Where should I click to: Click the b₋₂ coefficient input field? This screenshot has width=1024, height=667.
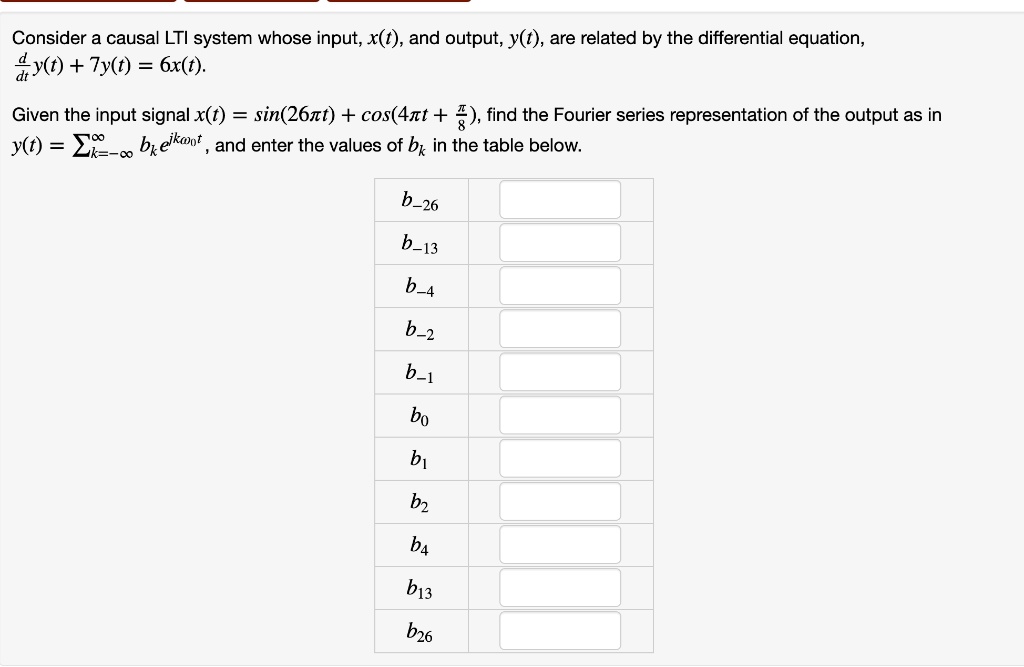(560, 328)
